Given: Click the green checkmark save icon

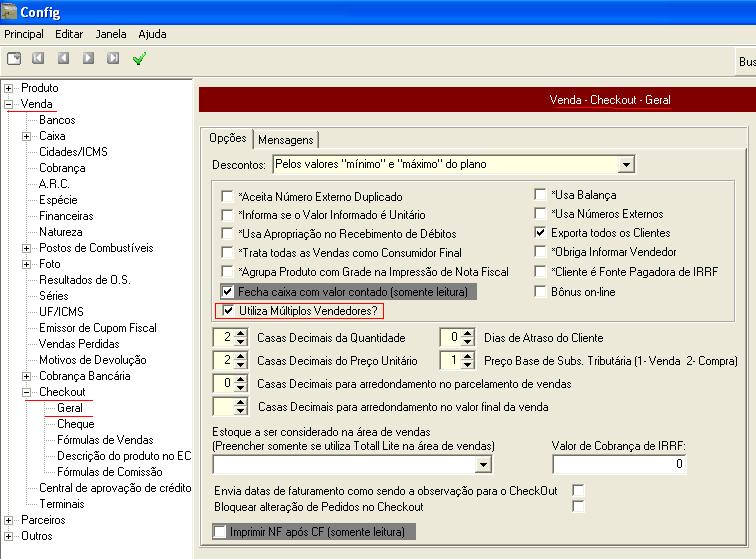Looking at the screenshot, I should click(x=139, y=59).
